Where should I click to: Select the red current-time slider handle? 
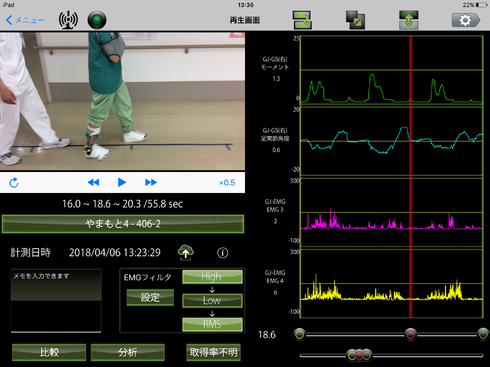411,334
